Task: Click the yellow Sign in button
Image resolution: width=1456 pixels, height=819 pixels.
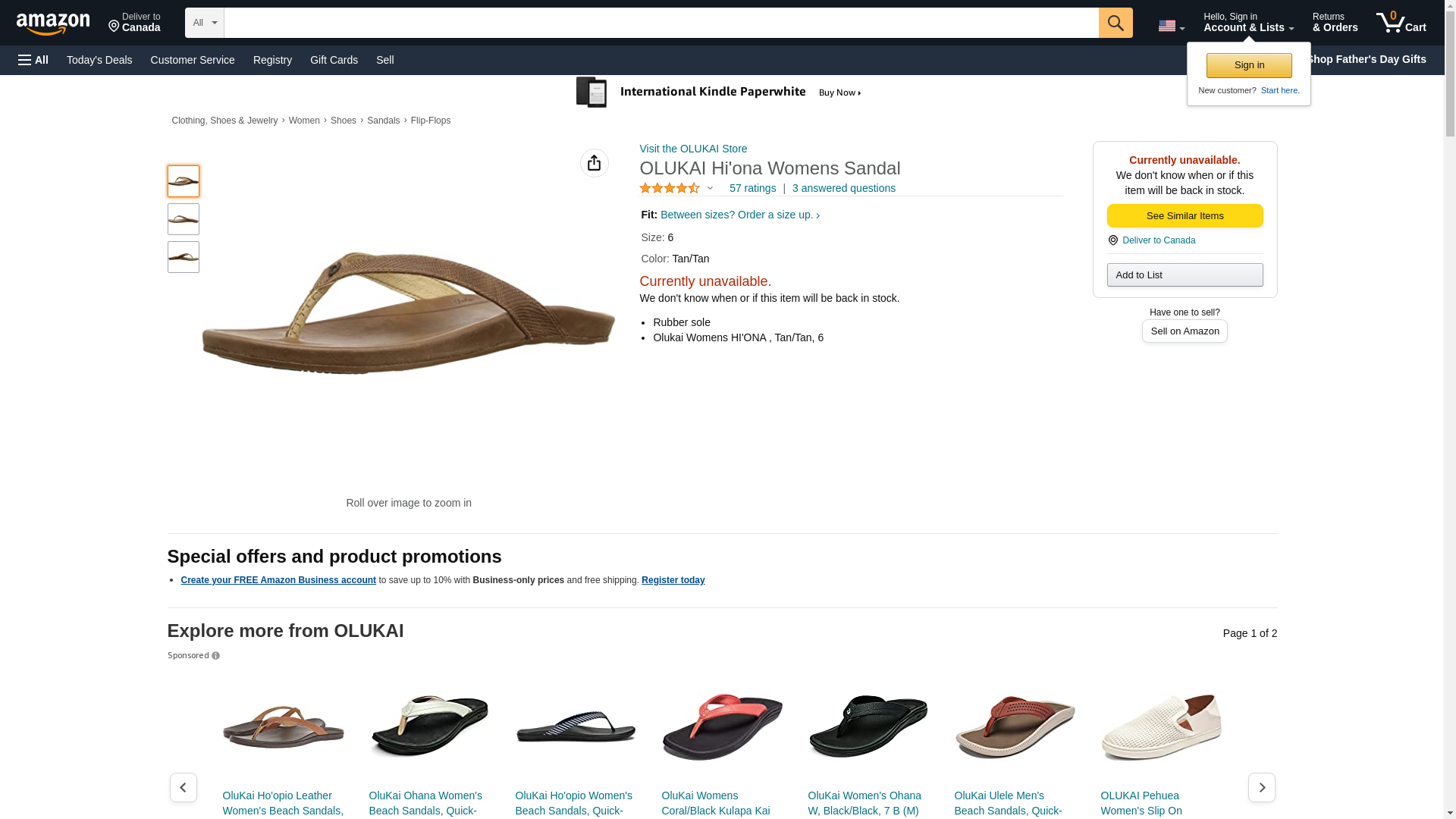Action: (1249, 65)
